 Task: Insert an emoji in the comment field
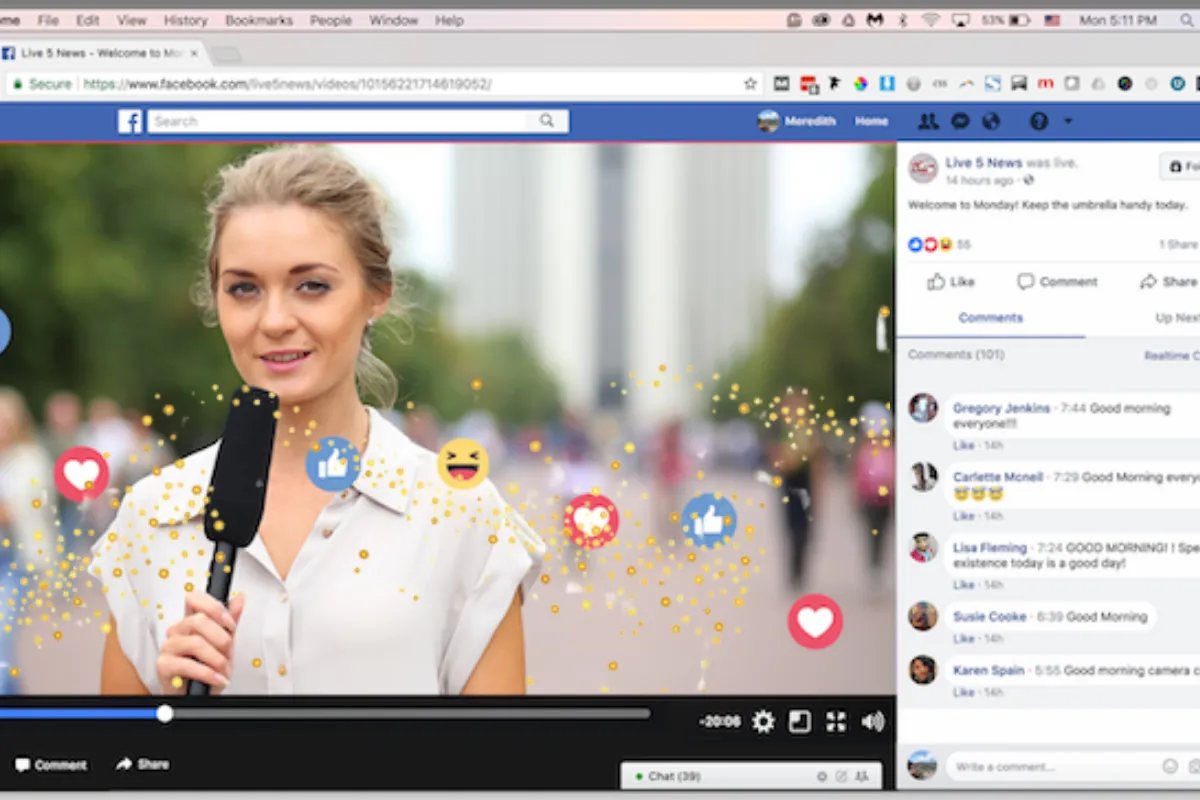(1170, 766)
